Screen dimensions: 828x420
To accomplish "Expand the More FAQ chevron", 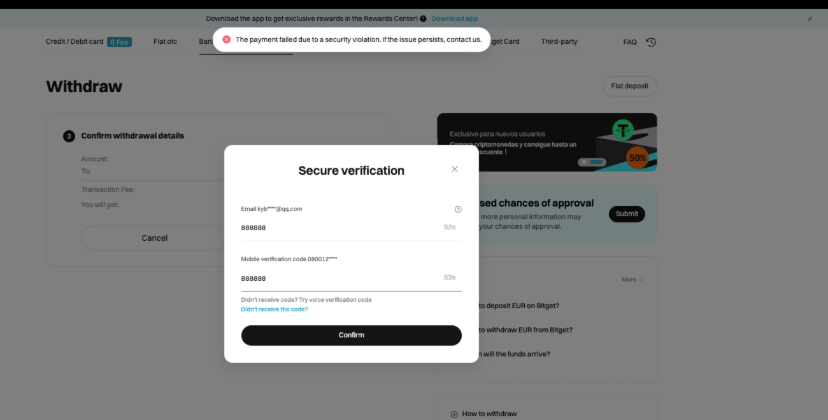I will (x=641, y=279).
